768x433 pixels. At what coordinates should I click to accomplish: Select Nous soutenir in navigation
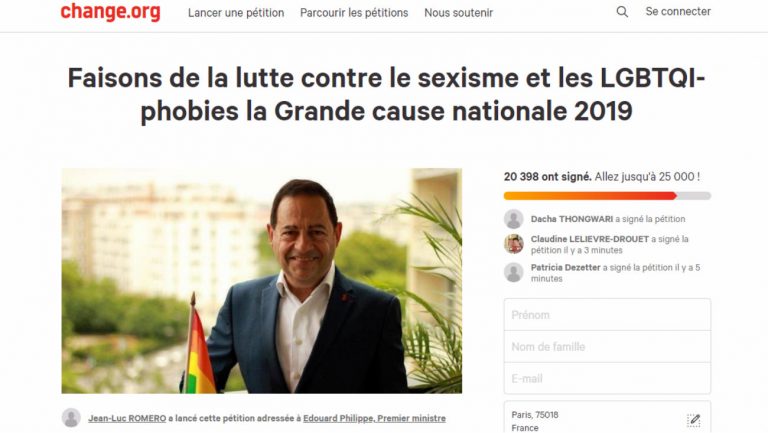(458, 13)
